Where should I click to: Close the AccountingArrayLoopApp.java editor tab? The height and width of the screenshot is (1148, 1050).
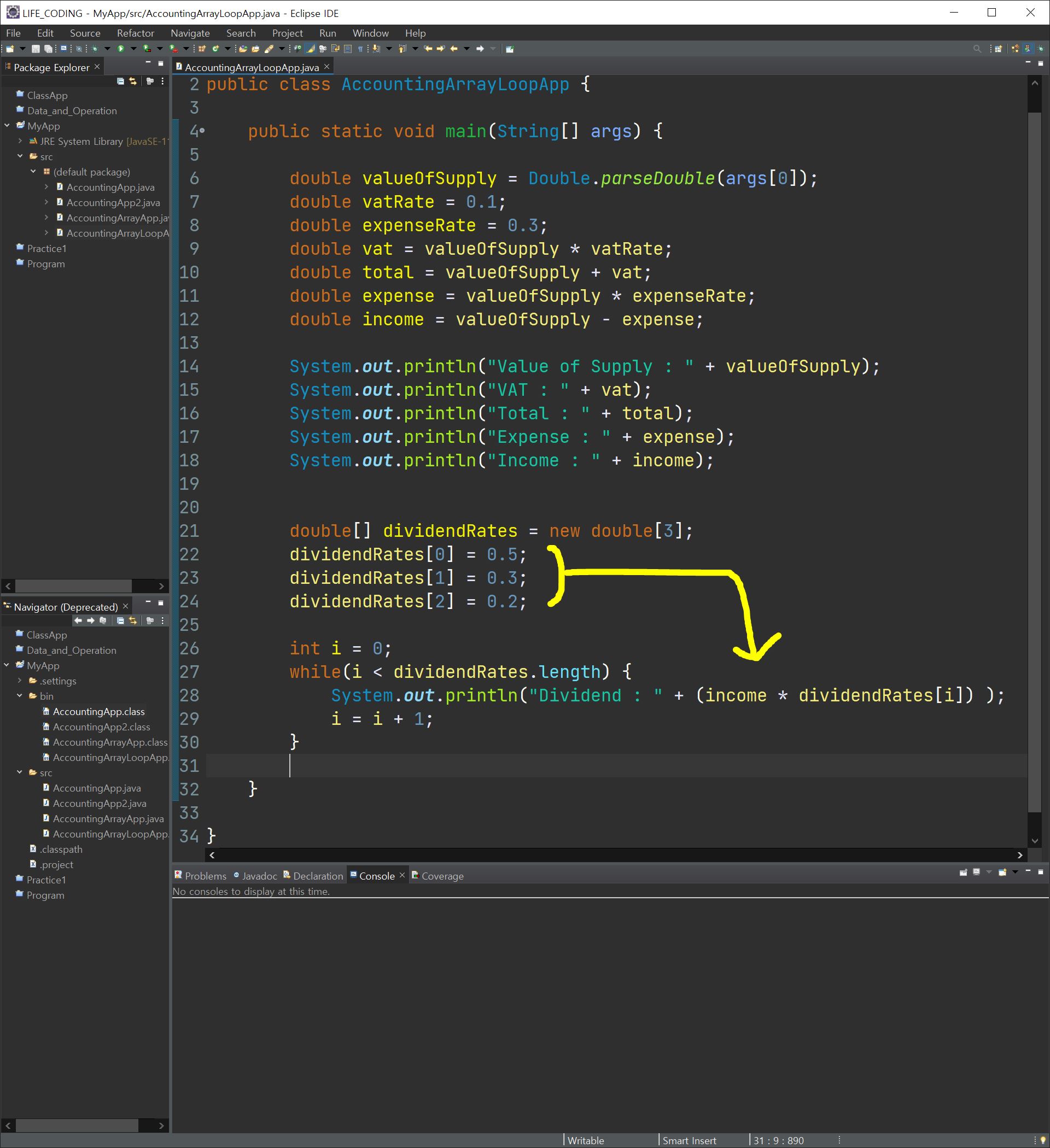coord(327,67)
